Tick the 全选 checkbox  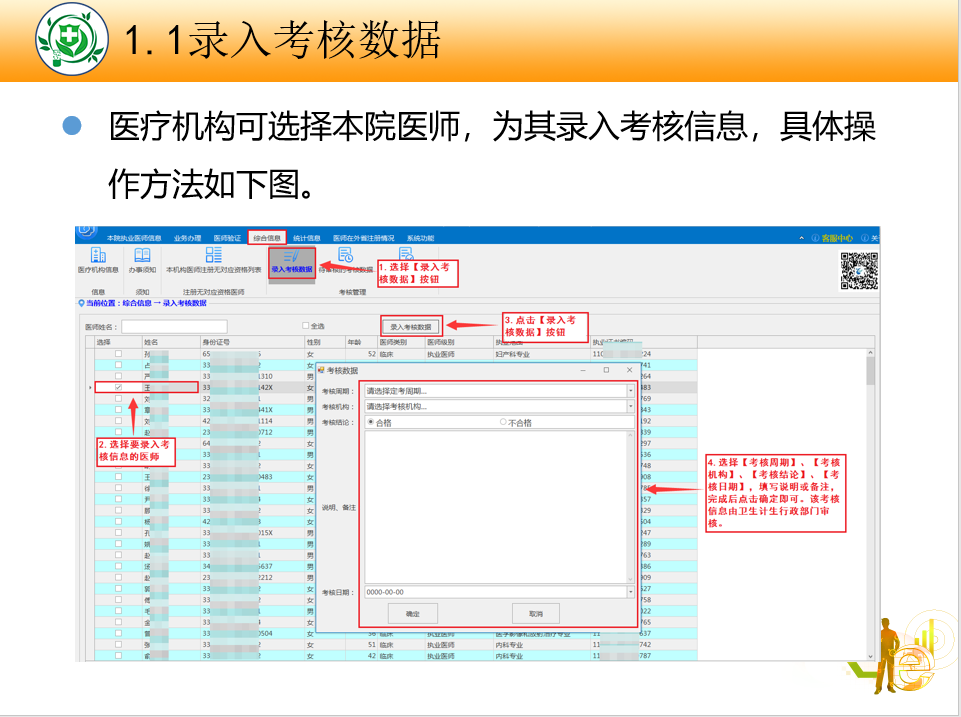pos(307,326)
